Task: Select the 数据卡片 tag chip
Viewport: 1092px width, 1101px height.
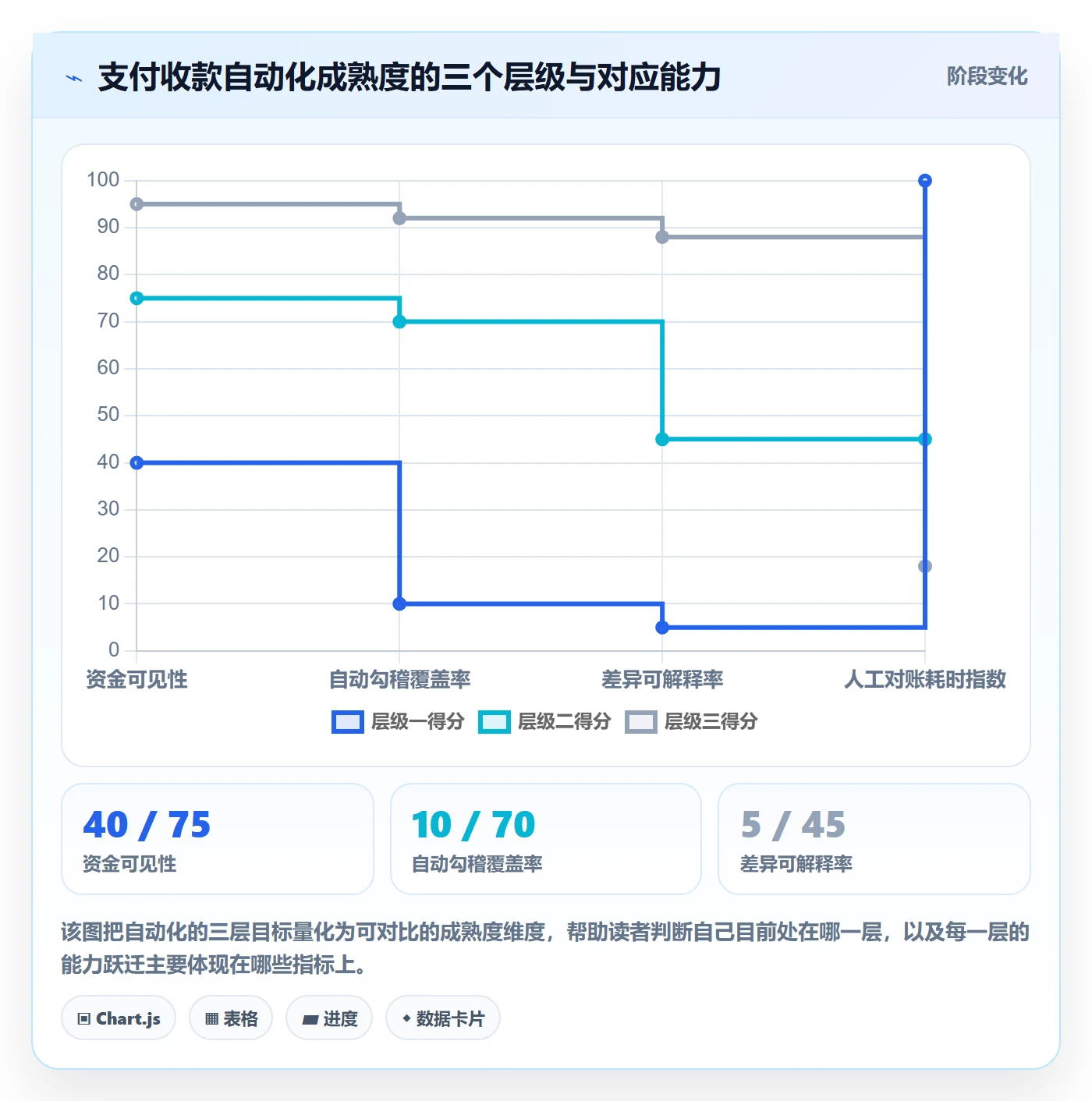Action: click(x=443, y=1018)
